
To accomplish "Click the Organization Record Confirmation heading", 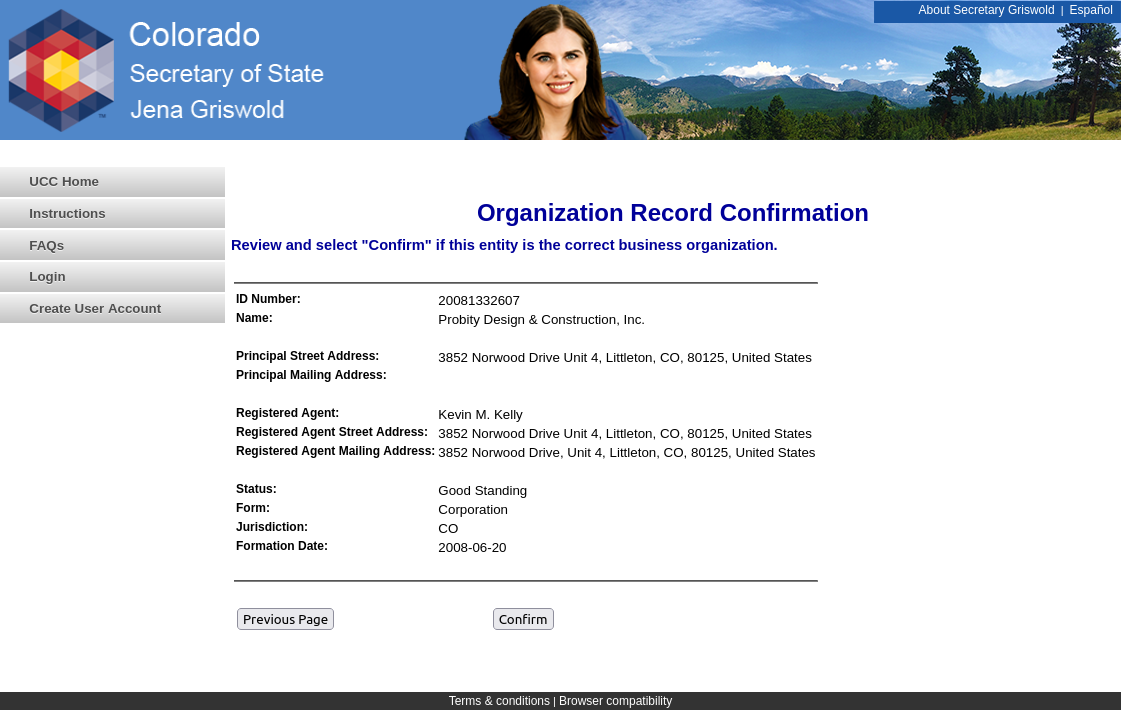I will 672,212.
